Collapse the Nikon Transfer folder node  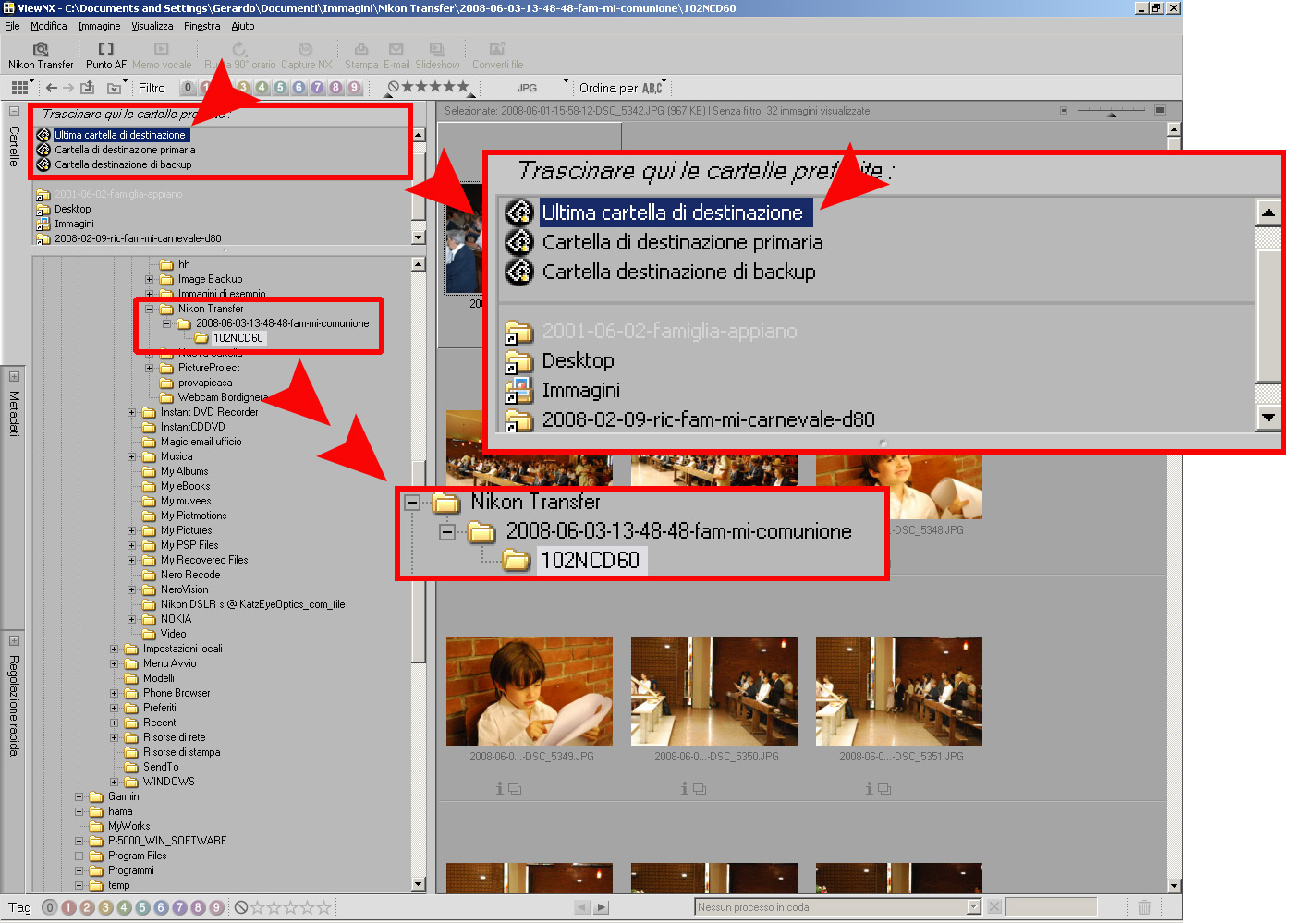[150, 309]
